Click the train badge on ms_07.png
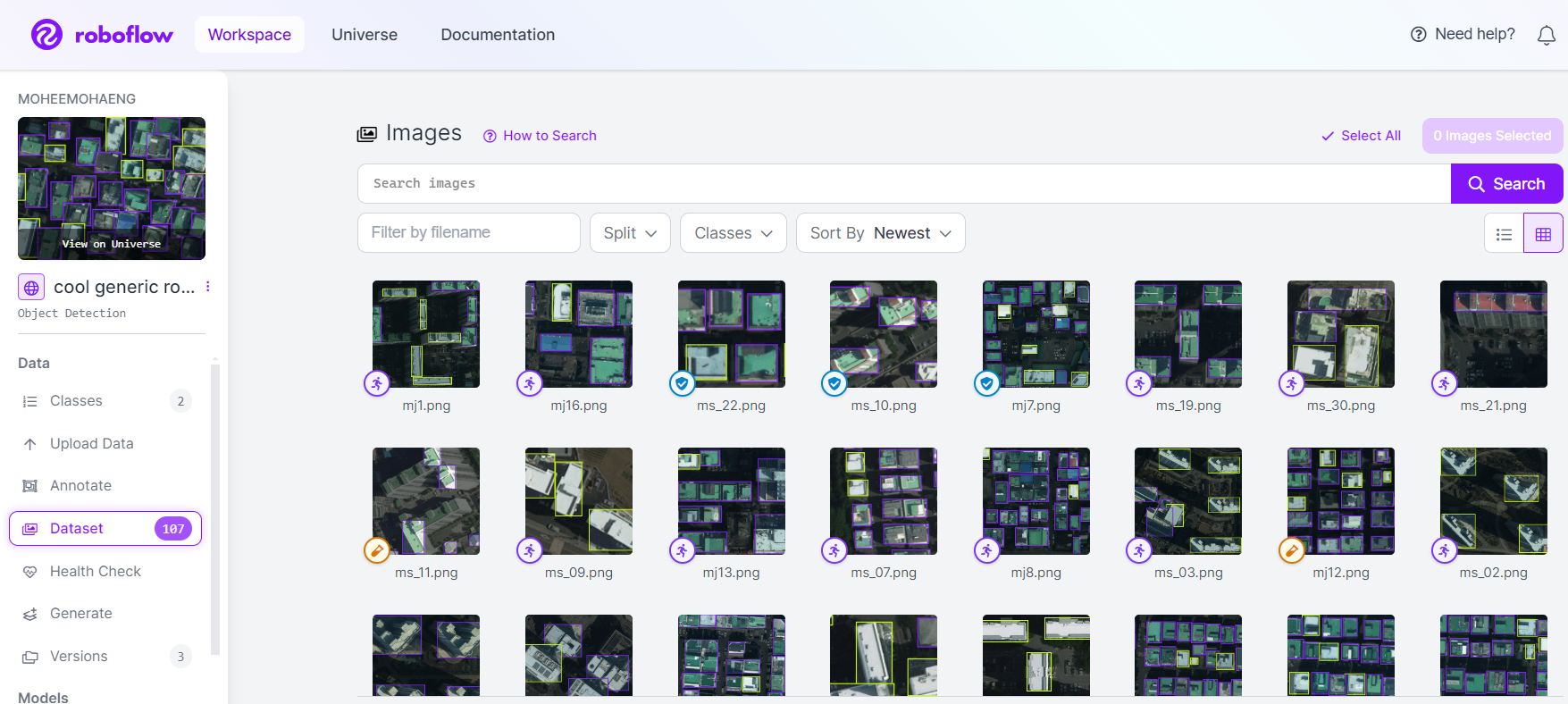1568x704 pixels. 834,550
